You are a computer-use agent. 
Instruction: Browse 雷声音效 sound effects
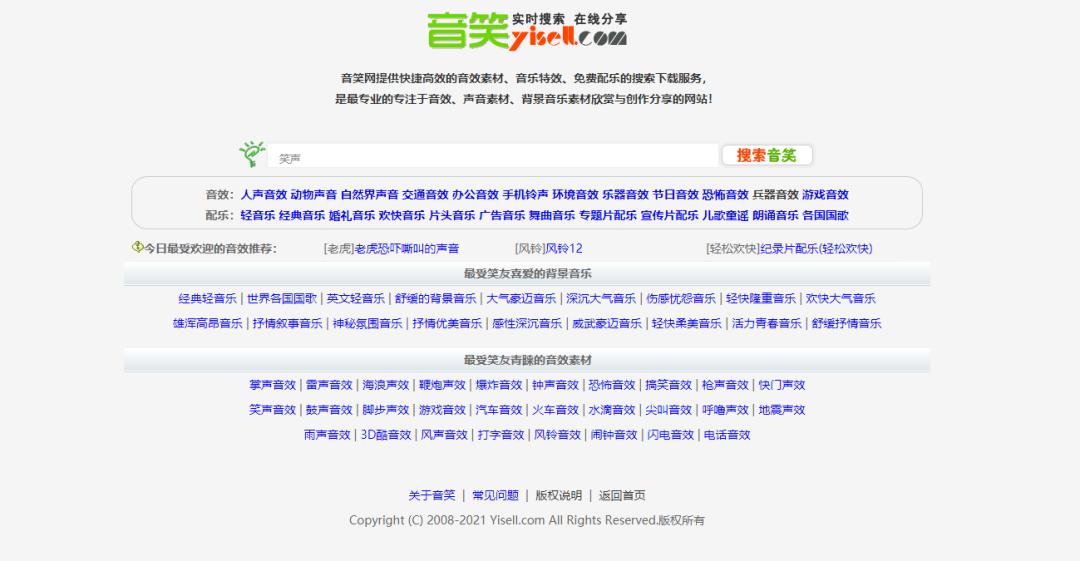pyautogui.click(x=329, y=385)
